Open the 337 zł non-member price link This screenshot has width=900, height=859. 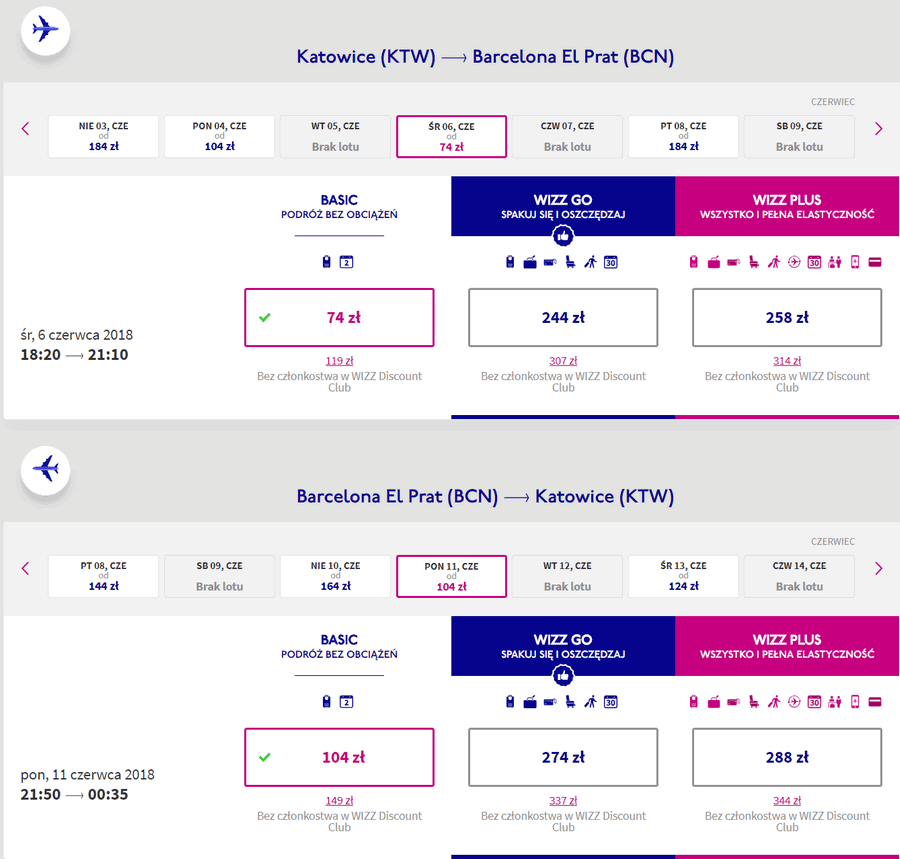[563, 800]
